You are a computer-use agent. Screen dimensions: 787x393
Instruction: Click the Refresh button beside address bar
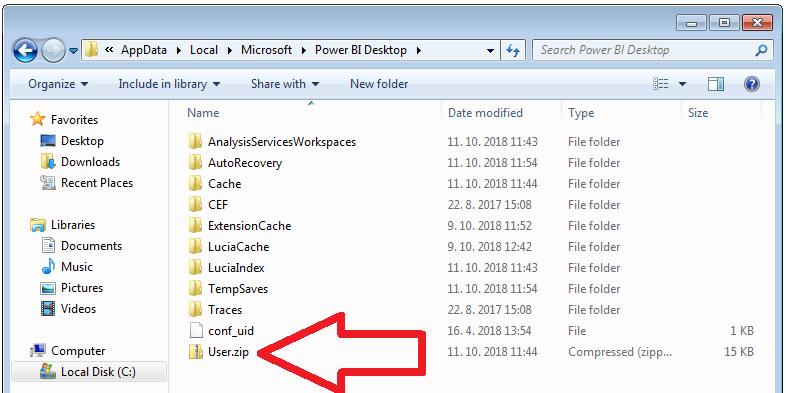point(512,50)
